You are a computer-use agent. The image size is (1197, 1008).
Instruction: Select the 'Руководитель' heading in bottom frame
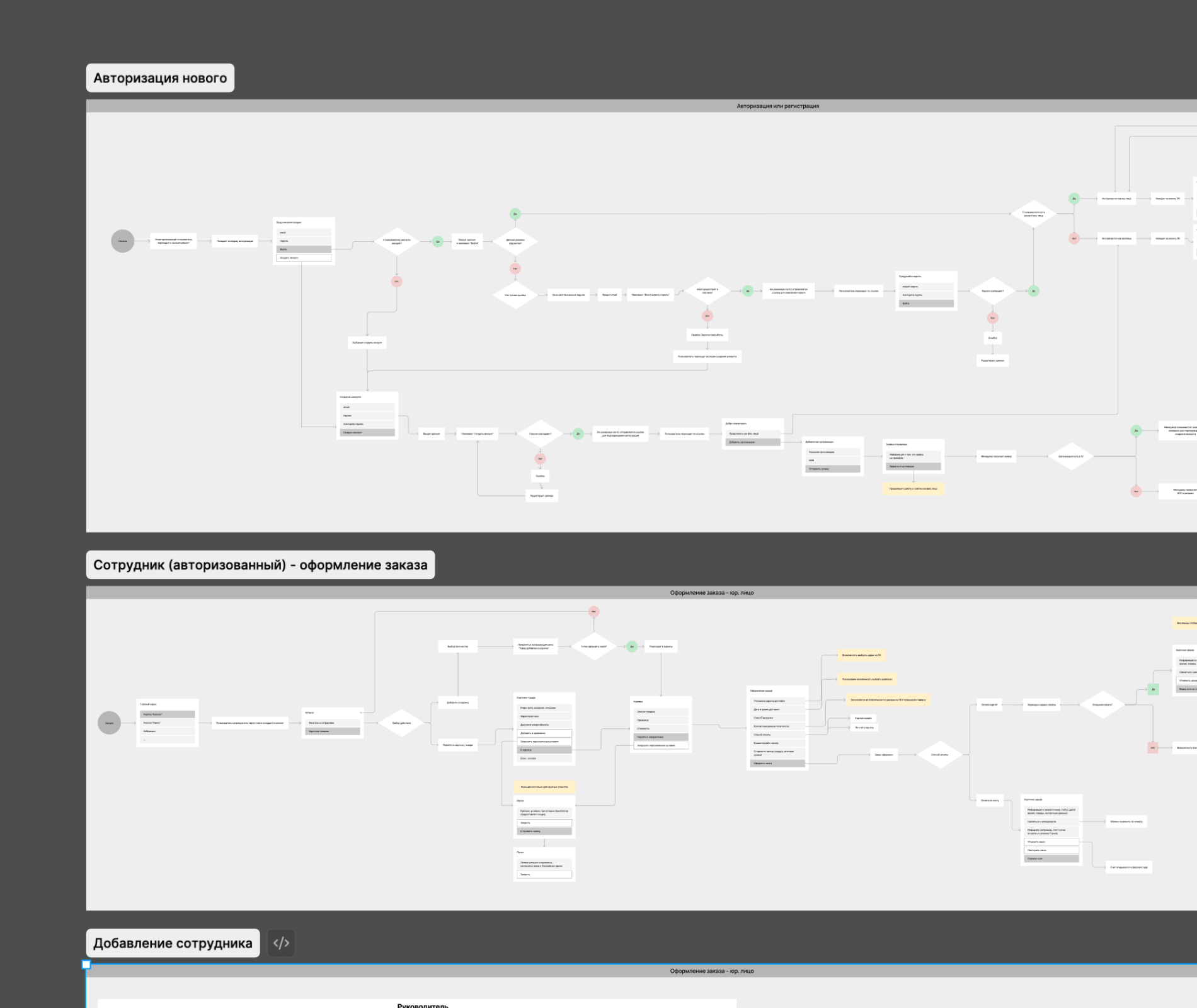423,1005
